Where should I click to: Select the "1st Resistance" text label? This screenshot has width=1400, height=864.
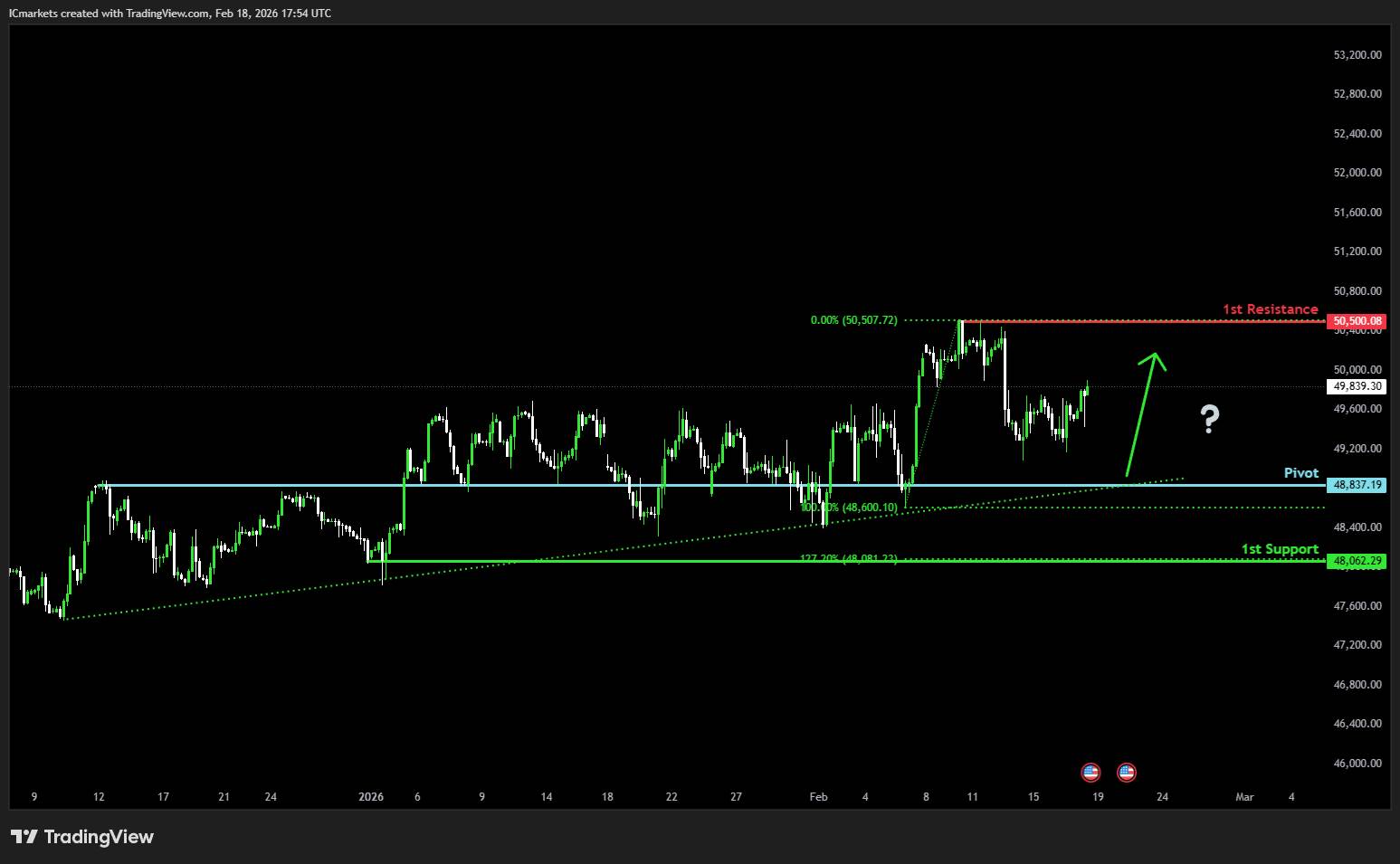1270,309
